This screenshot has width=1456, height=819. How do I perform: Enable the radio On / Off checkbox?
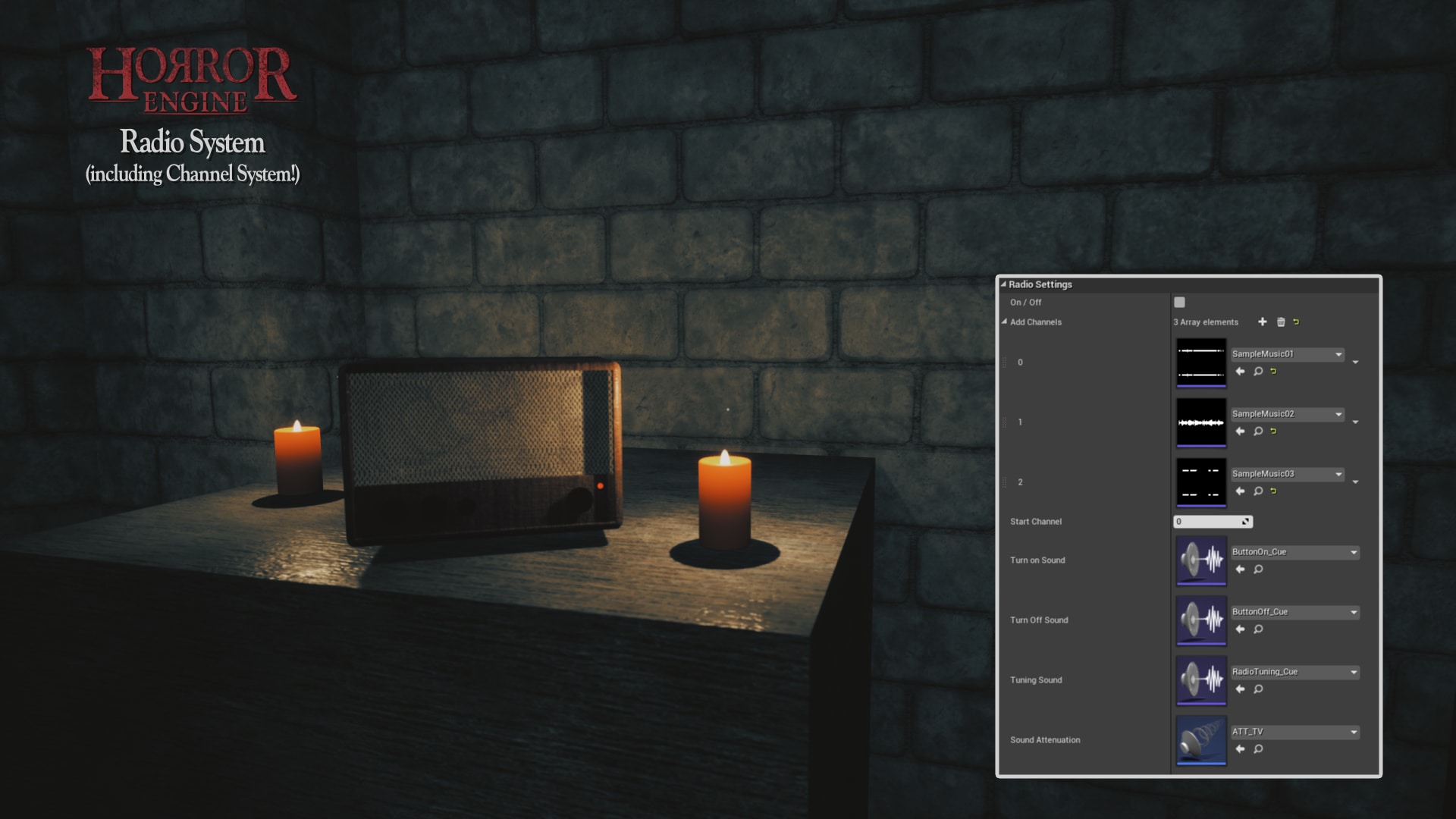1178,301
